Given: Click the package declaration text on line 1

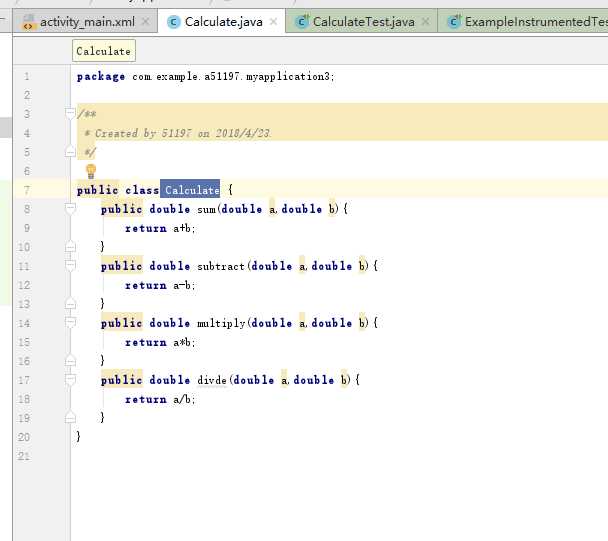Looking at the screenshot, I should 206,76.
